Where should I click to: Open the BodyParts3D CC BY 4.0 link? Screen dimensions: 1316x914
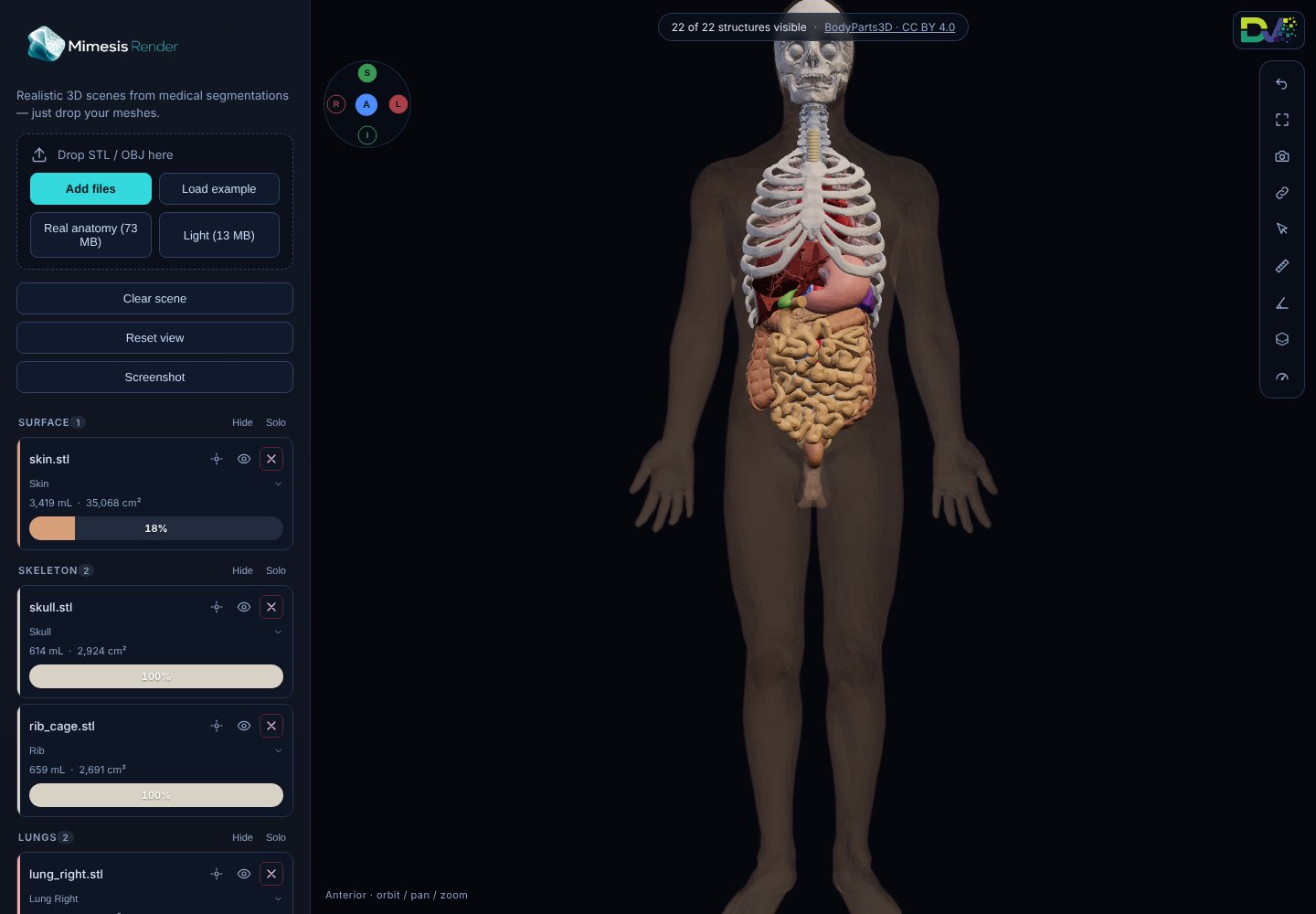(889, 27)
